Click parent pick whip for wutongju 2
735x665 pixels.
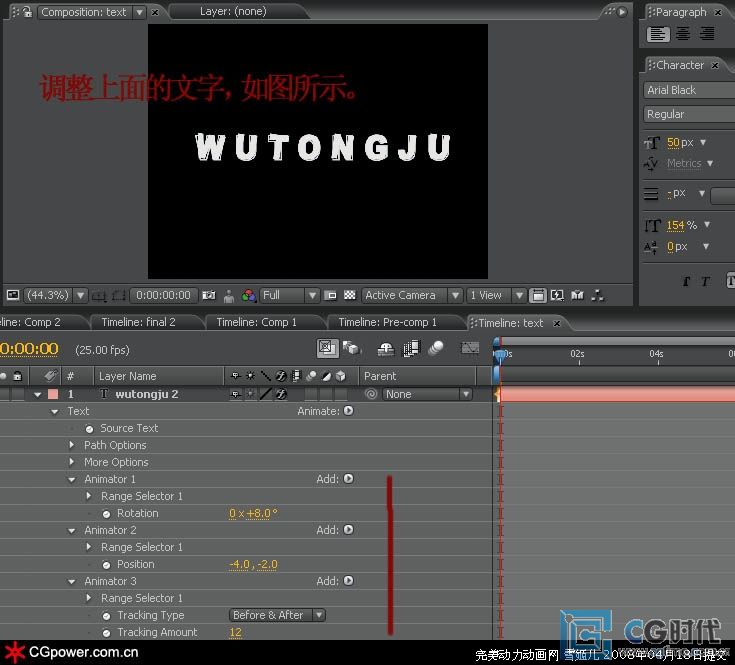coord(371,394)
